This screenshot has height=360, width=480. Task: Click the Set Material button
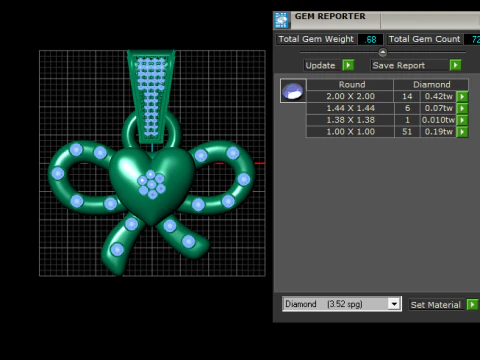437,305
